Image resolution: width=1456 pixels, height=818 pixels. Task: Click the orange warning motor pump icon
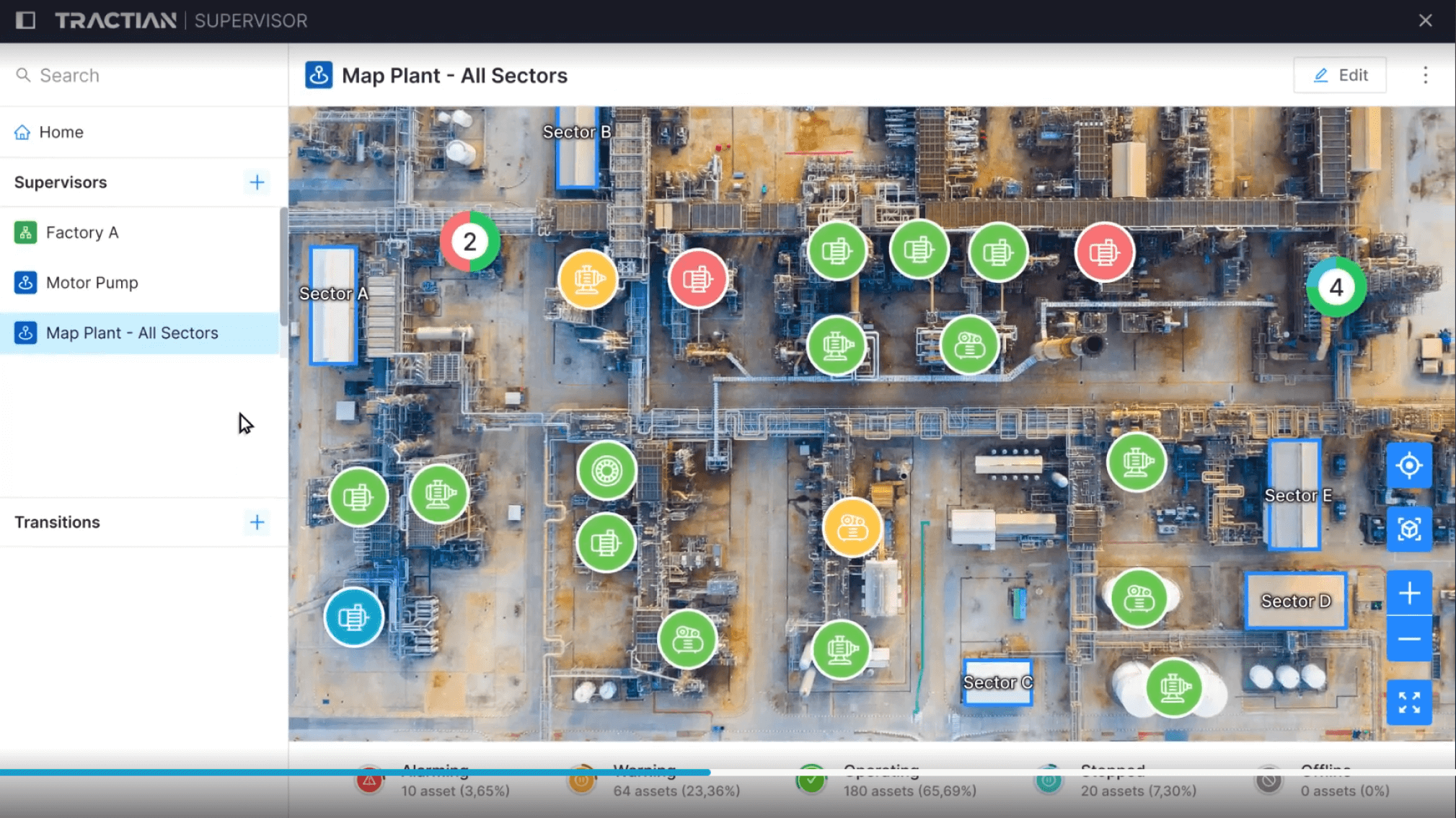pyautogui.click(x=588, y=278)
